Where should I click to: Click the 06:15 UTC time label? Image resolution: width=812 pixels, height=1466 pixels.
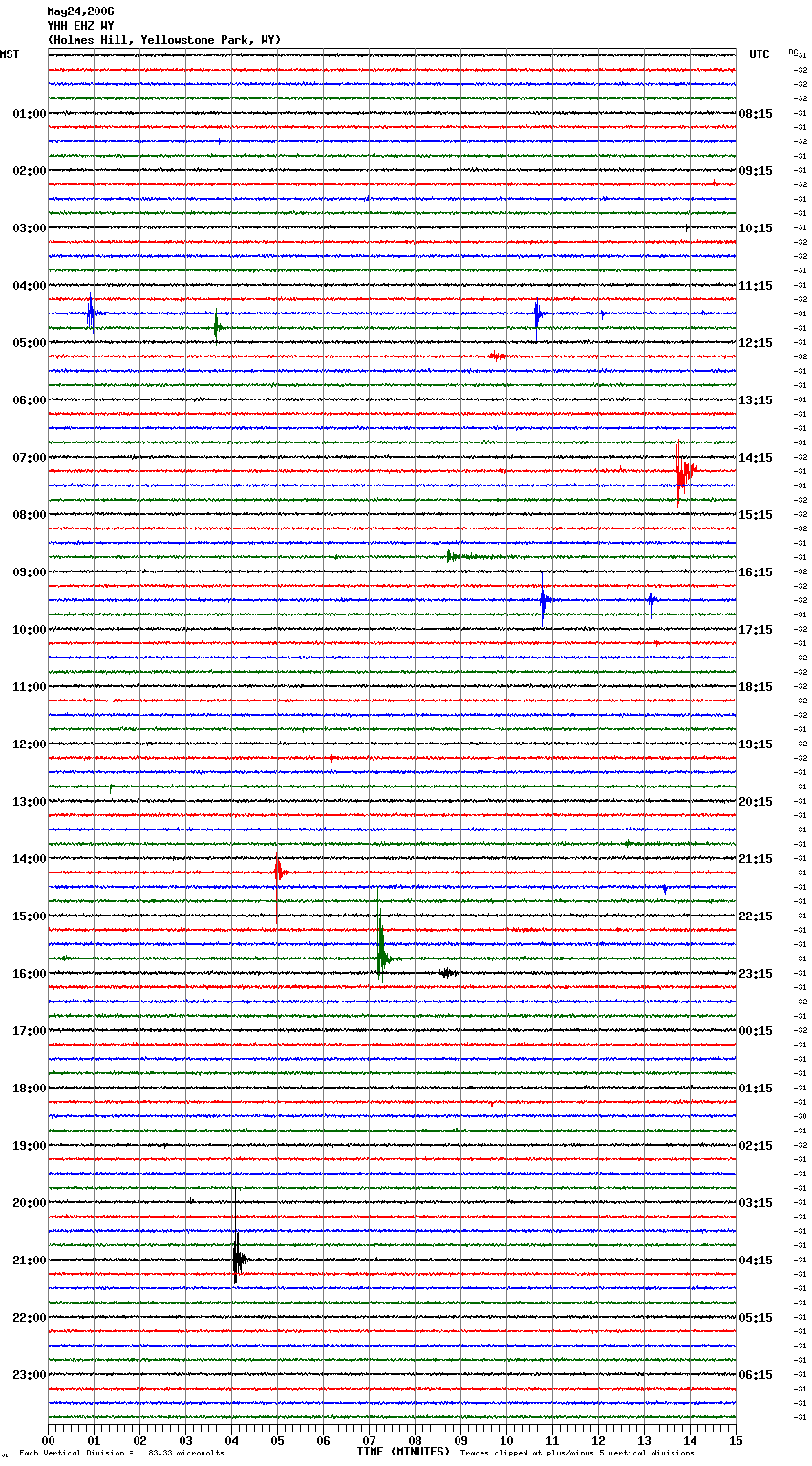coord(756,1375)
